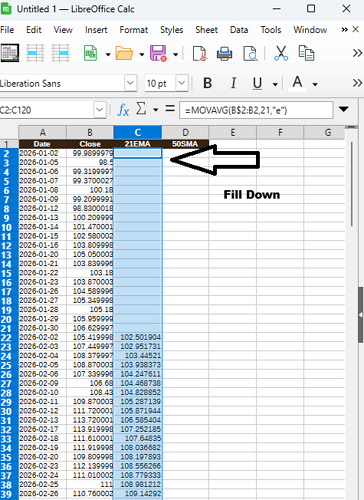Image resolution: width=364 pixels, height=500 pixels.
Task: Toggle Print Preview
Action: pyautogui.click(x=250, y=53)
